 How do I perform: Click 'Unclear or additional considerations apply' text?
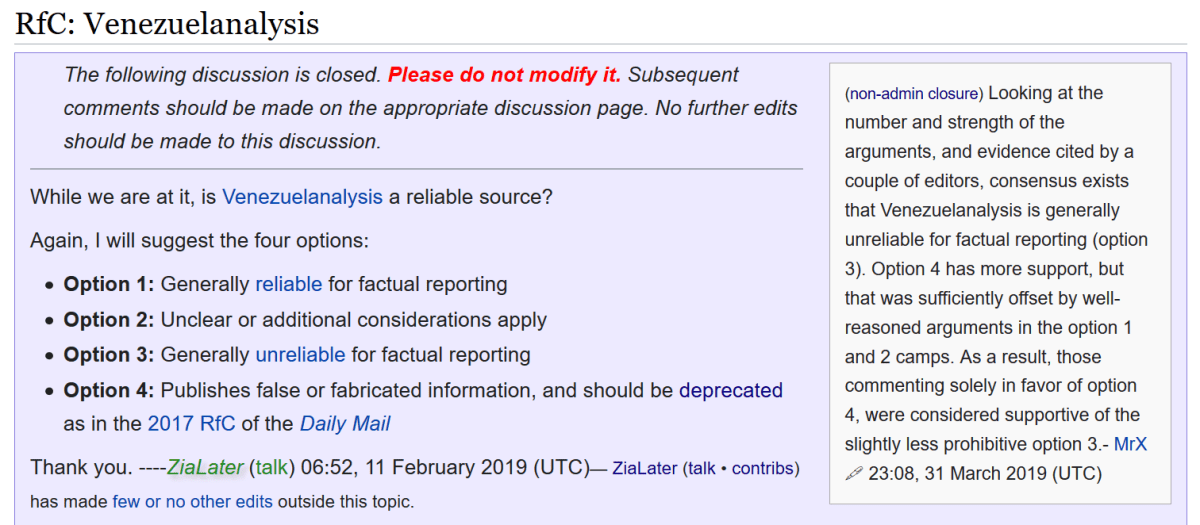[354, 320]
